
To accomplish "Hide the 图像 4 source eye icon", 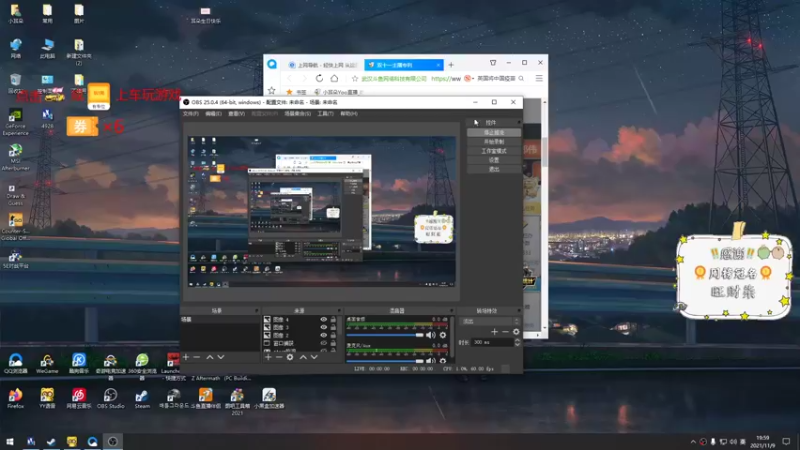I will 323,320.
